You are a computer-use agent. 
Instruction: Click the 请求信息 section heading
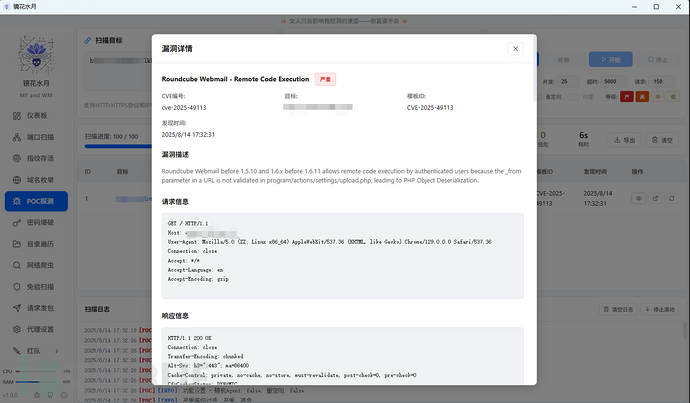[x=175, y=202]
